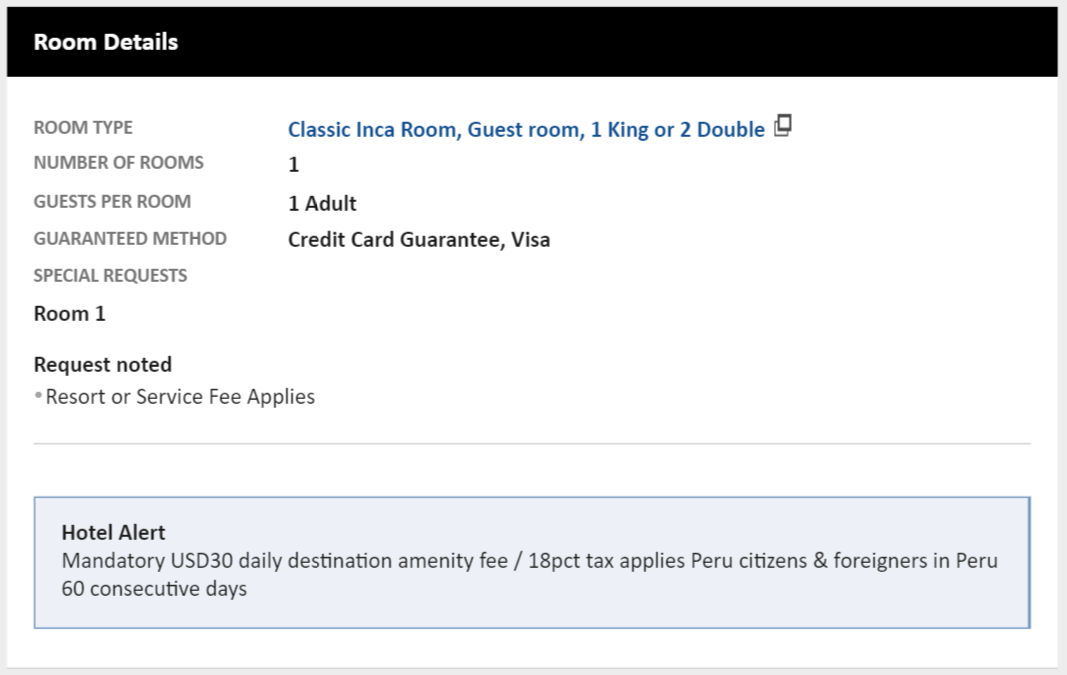
Task: Click the ROOM TYPE label
Action: [x=83, y=128]
